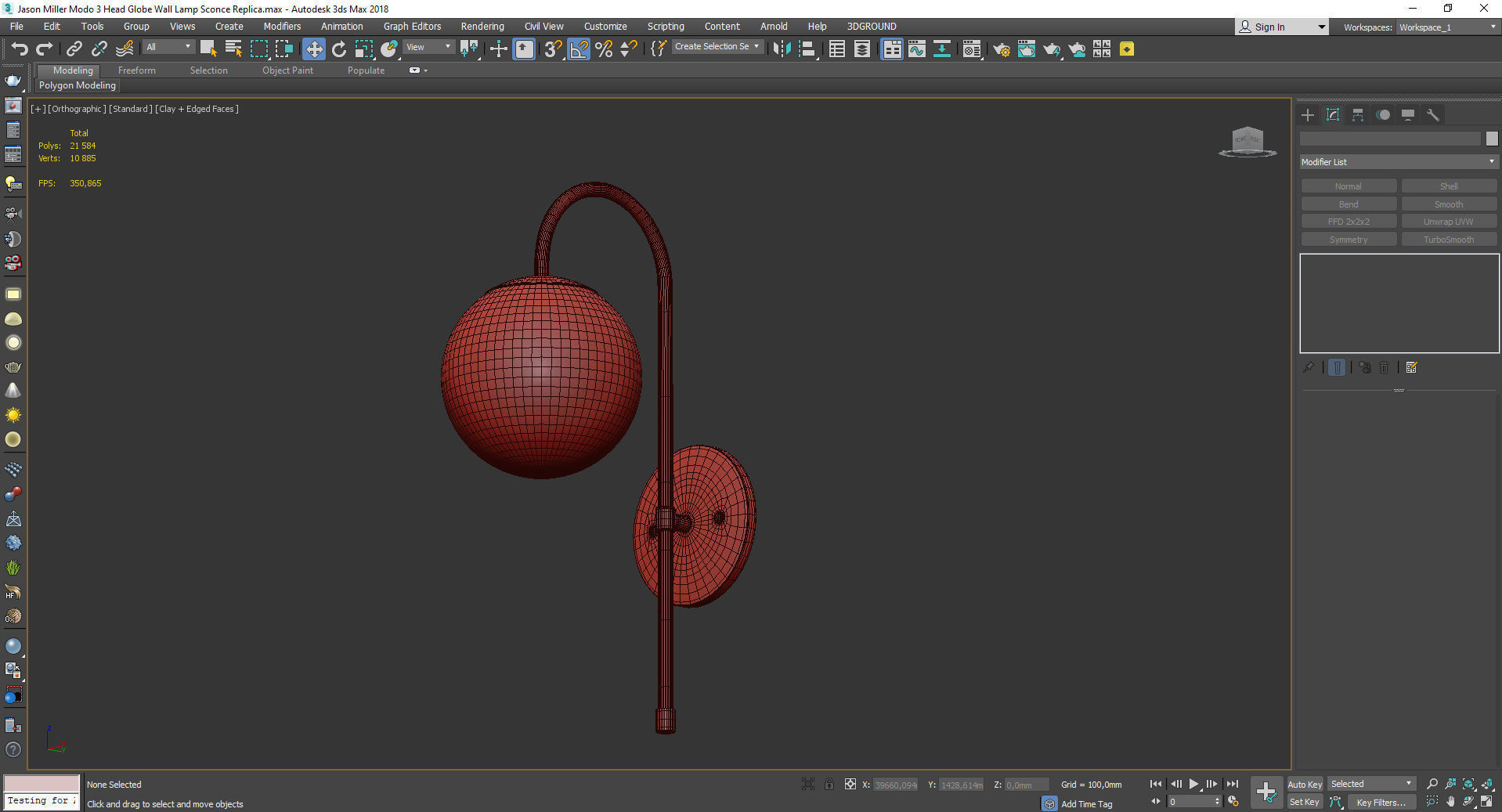The width and height of the screenshot is (1502, 812).
Task: Open Select by Name list icon
Action: click(233, 49)
